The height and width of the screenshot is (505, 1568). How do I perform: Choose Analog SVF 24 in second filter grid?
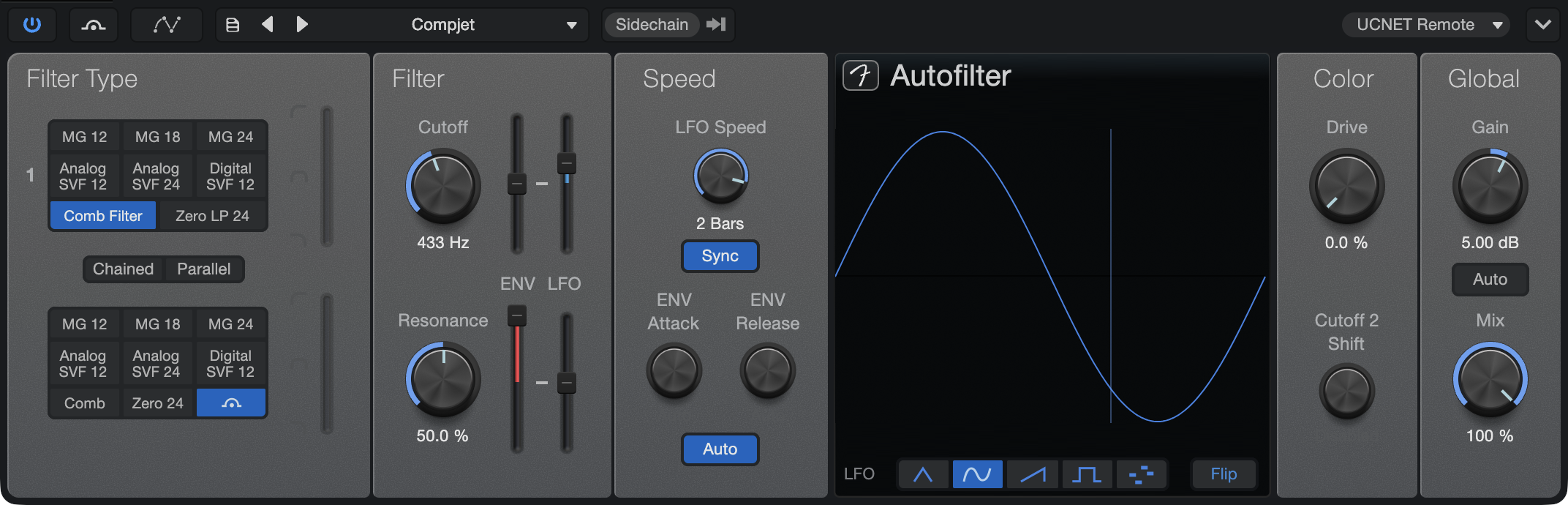pyautogui.click(x=157, y=364)
